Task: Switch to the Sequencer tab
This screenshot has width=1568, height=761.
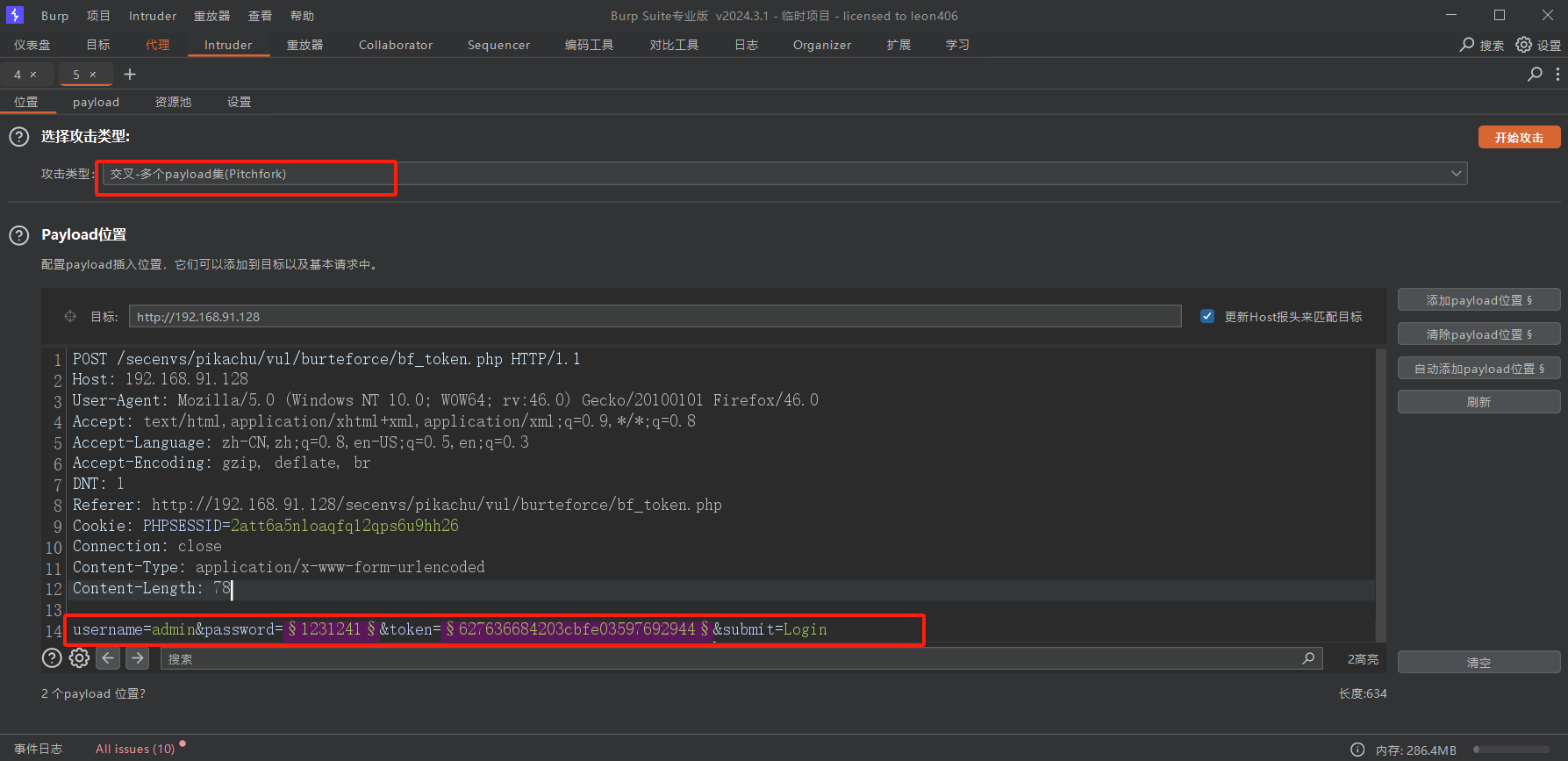Action: (498, 45)
